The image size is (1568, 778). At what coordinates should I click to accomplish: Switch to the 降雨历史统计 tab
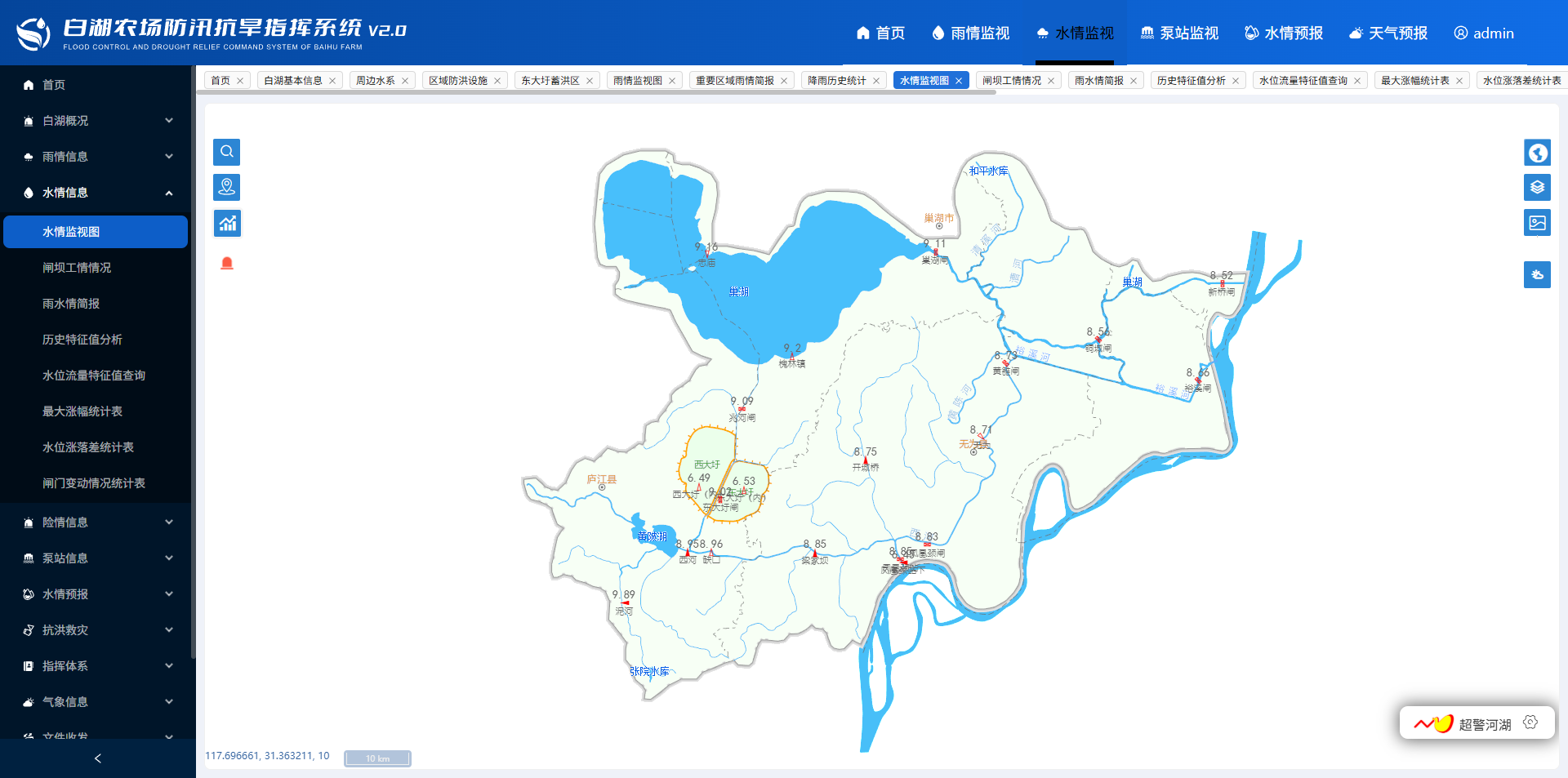(836, 81)
